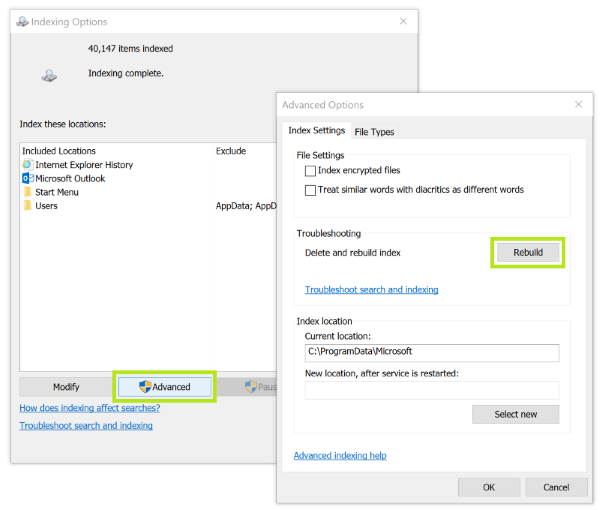Viewport: 600px width, 510px height.
Task: Switch to the File Types tab
Action: tap(374, 132)
